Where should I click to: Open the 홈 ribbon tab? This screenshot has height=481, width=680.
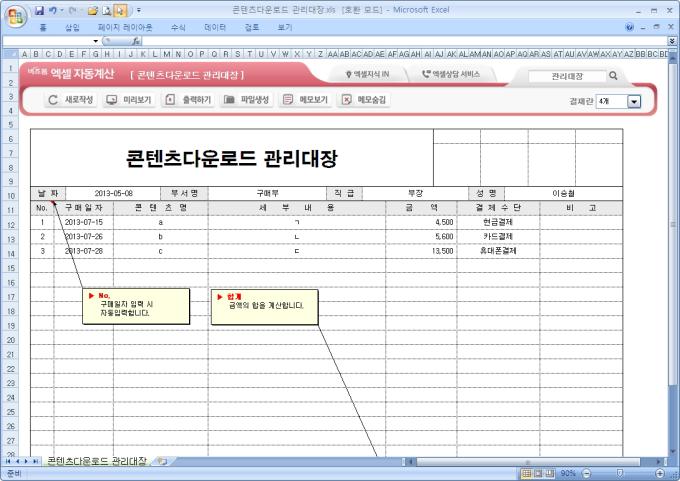tap(43, 27)
